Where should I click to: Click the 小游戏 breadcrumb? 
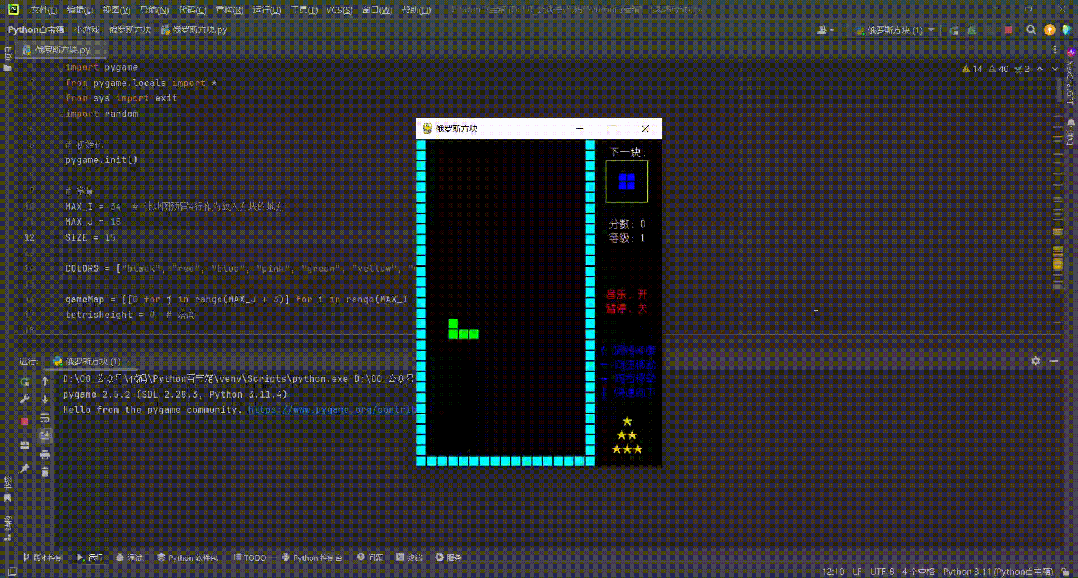(x=87, y=30)
